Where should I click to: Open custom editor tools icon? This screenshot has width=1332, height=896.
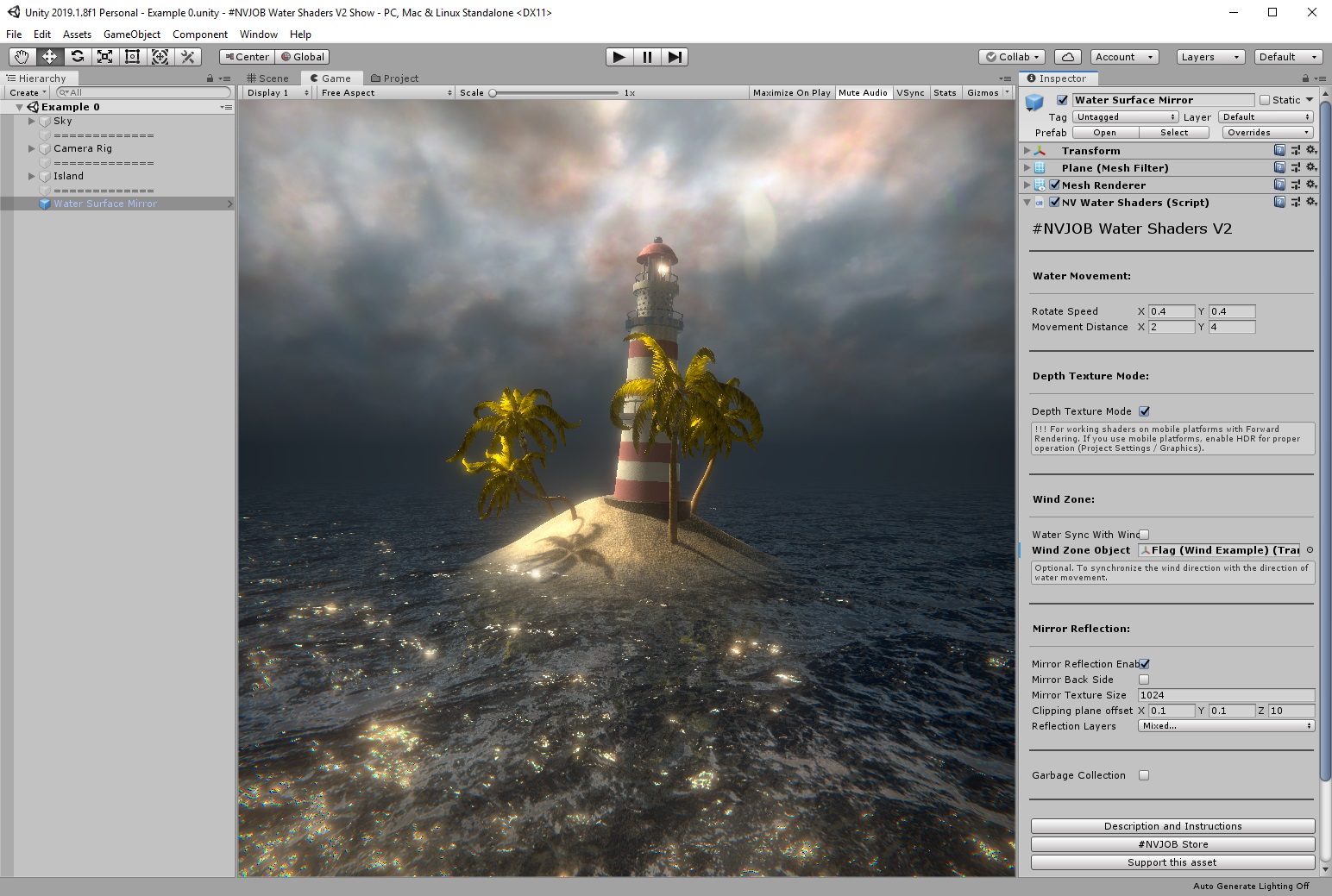187,57
